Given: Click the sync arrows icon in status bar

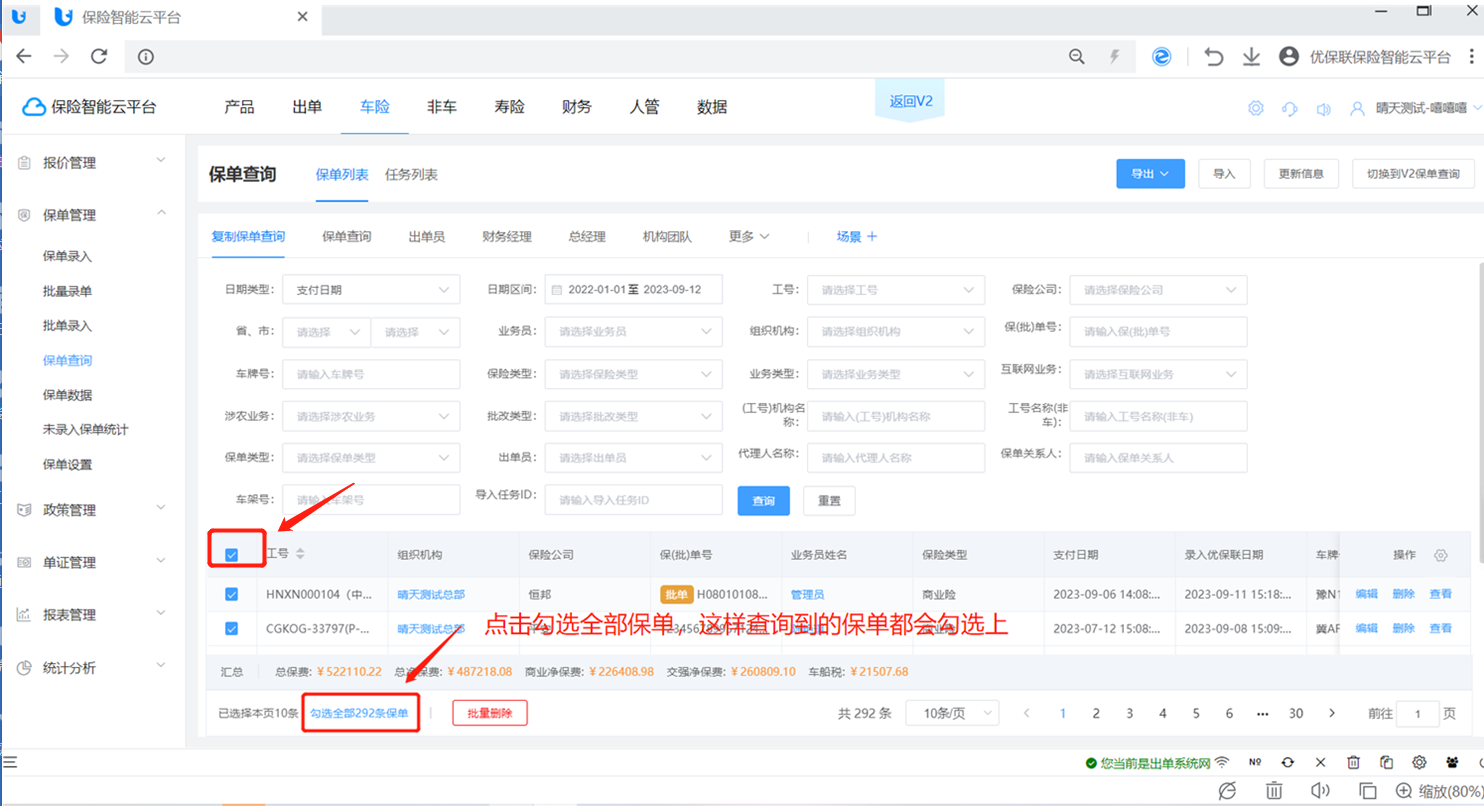Looking at the screenshot, I should (1288, 762).
